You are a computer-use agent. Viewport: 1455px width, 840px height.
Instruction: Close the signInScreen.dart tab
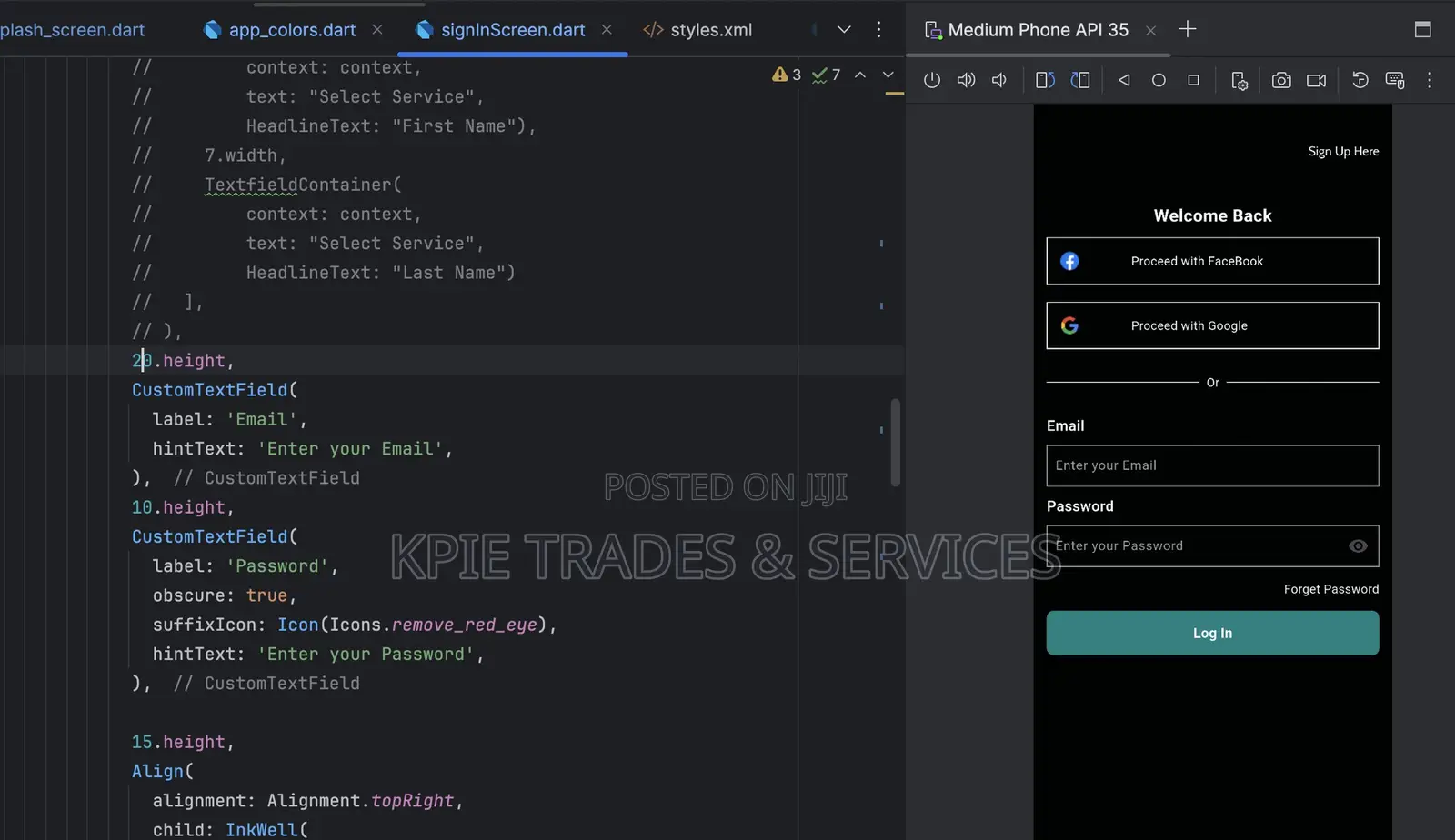pyautogui.click(x=607, y=30)
